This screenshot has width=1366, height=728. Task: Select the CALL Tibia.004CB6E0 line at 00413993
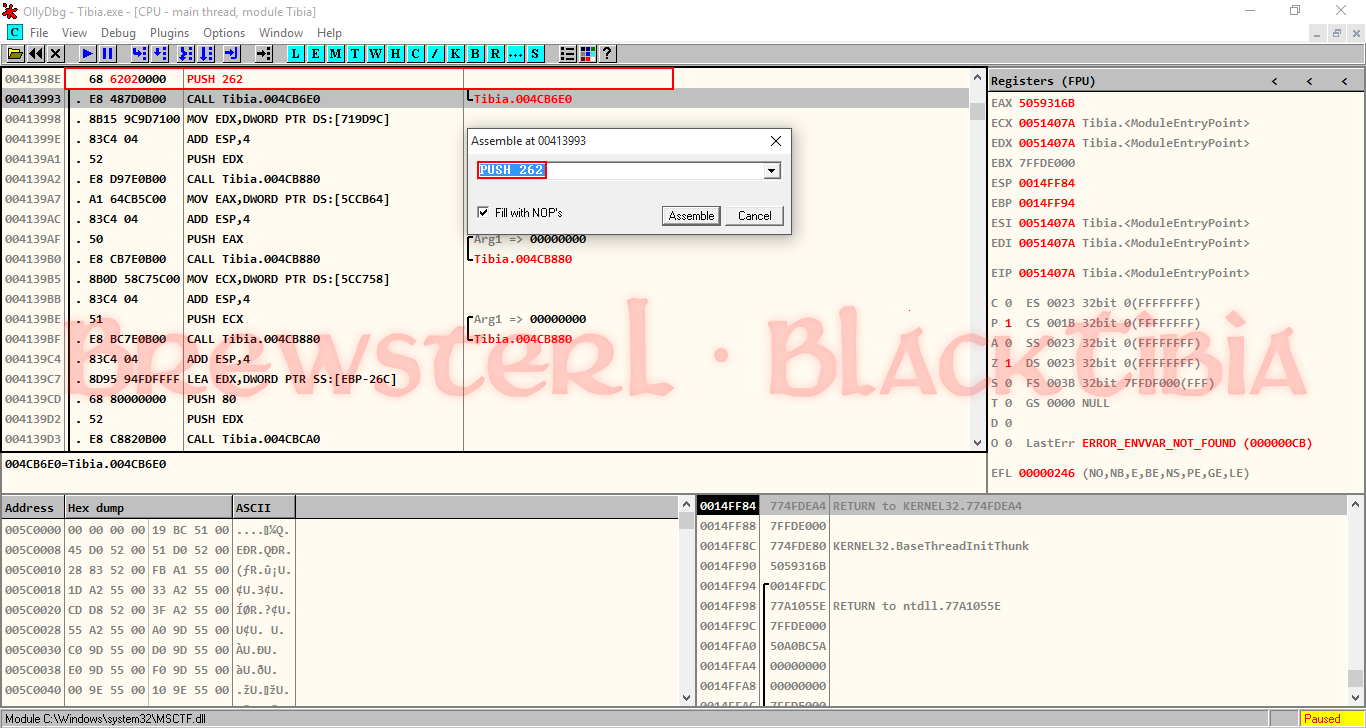pyautogui.click(x=485, y=99)
